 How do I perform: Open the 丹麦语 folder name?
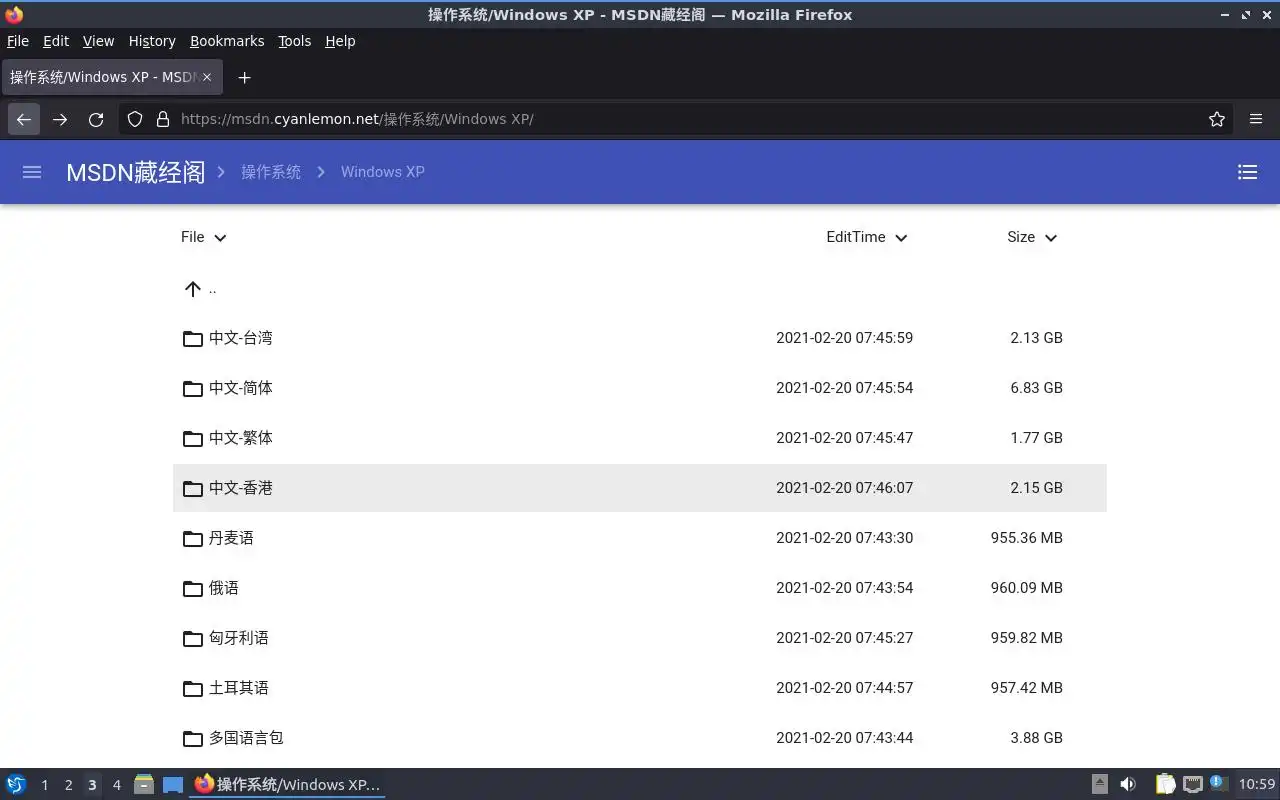click(231, 538)
